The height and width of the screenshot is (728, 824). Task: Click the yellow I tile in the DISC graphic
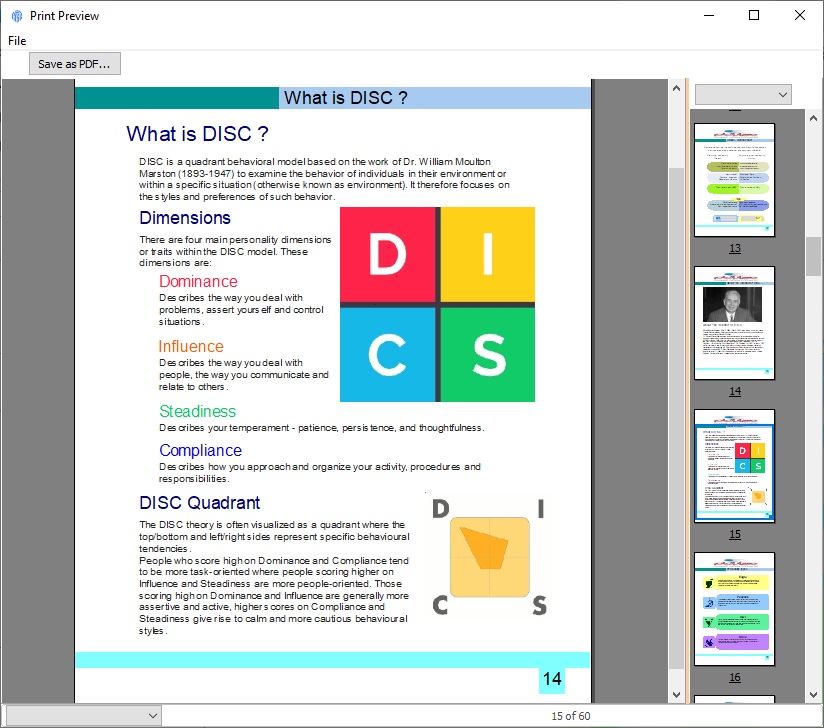pos(488,255)
